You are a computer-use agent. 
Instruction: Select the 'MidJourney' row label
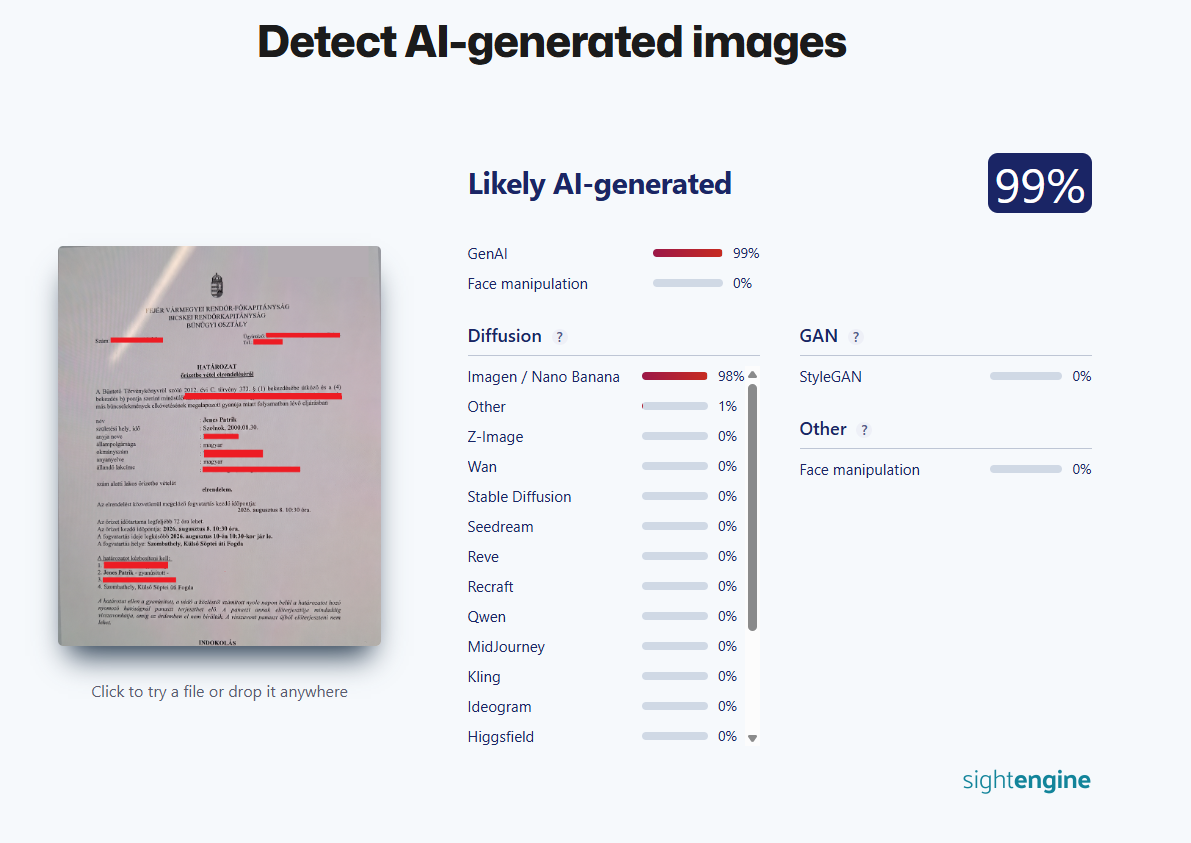[x=507, y=647]
